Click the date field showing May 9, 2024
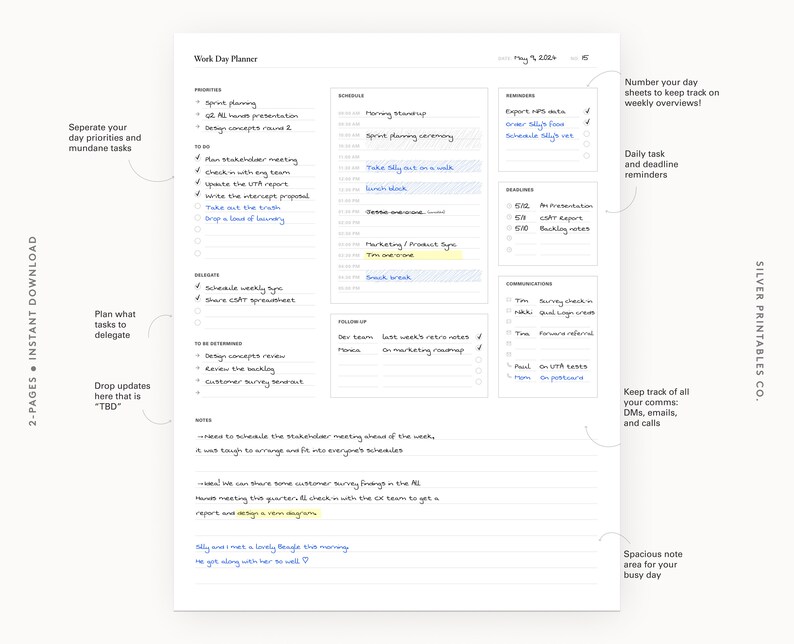The image size is (794, 644). [x=535, y=58]
